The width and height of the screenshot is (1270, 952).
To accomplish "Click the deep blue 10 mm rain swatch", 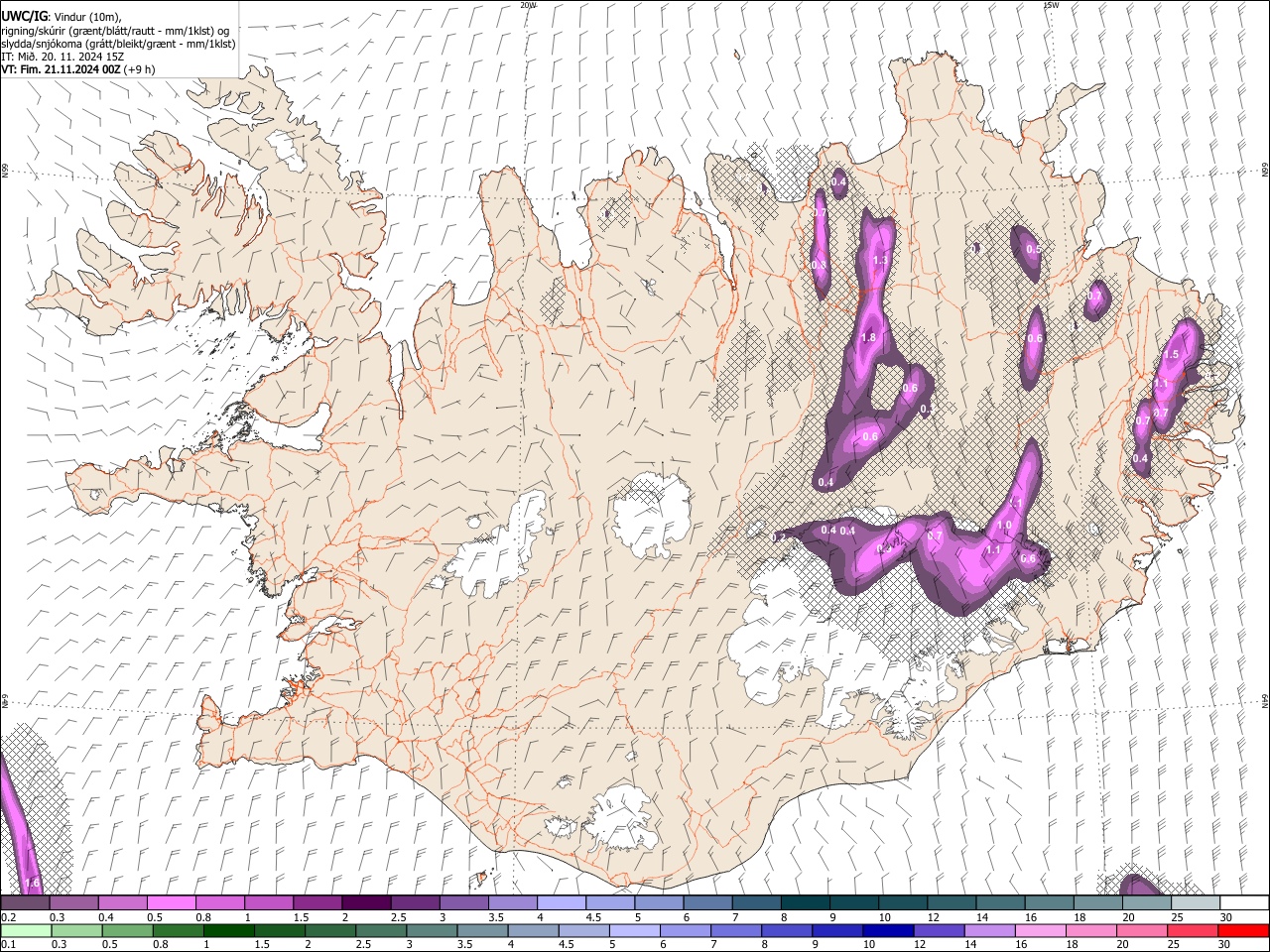I will (x=889, y=931).
